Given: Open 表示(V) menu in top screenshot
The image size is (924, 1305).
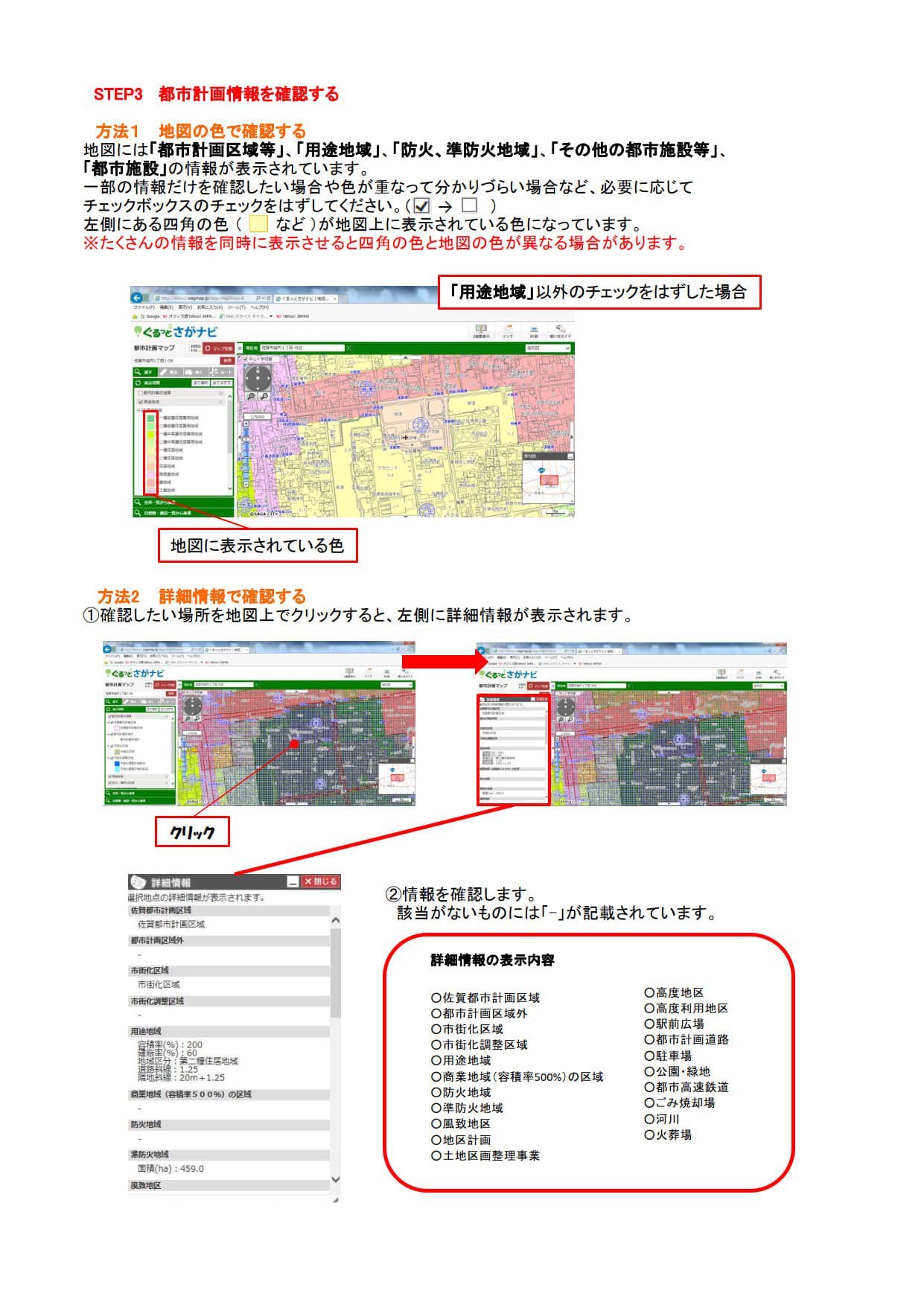Looking at the screenshot, I should point(185,307).
